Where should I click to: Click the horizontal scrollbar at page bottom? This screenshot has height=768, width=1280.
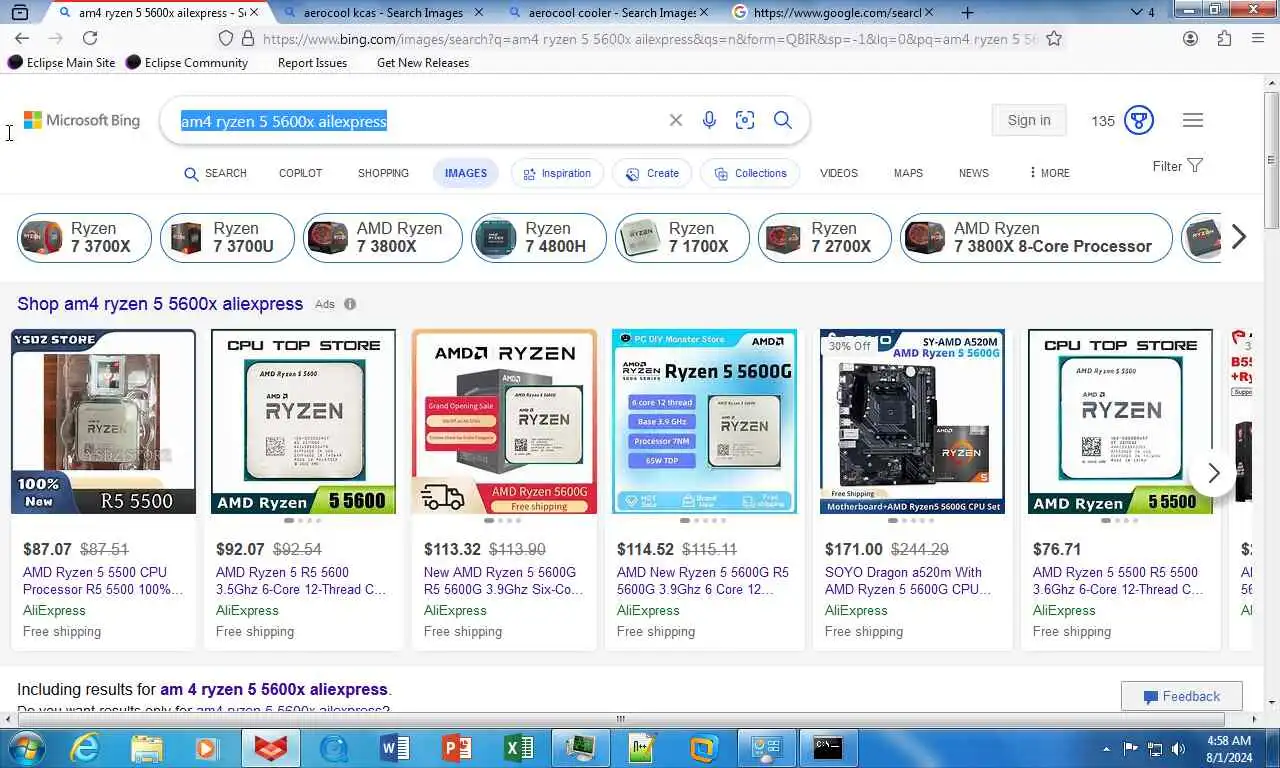click(x=620, y=719)
